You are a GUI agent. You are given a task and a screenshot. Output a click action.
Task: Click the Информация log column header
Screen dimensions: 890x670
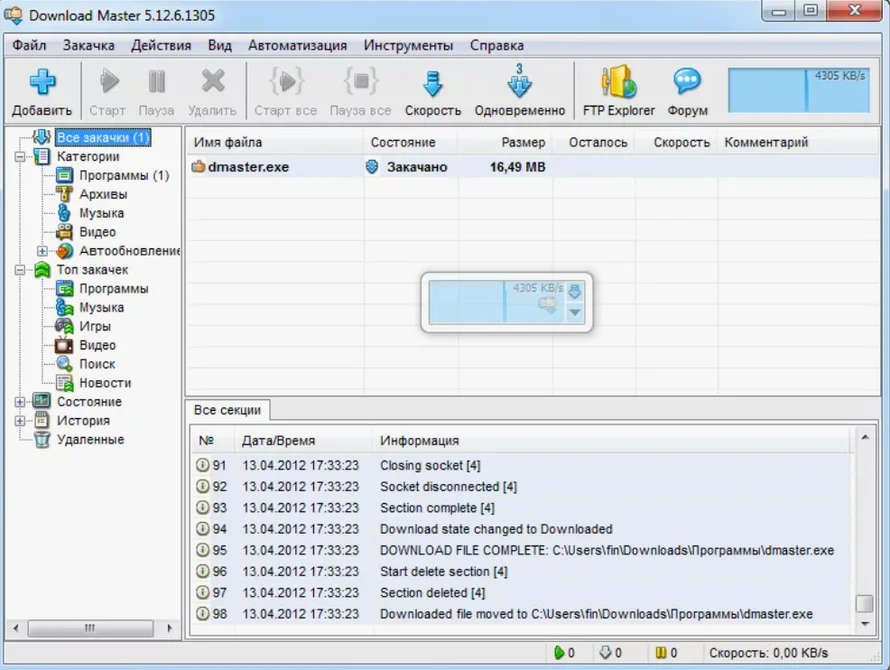(x=612, y=441)
